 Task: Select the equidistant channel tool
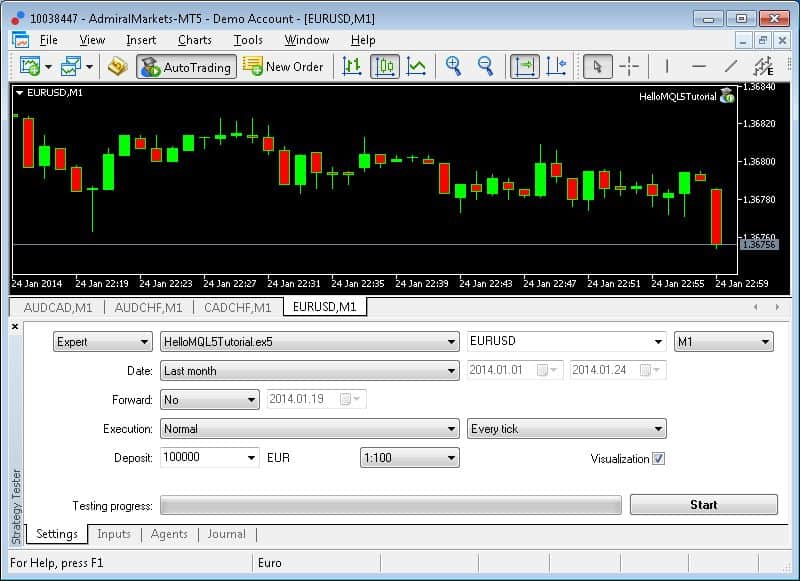(x=763, y=66)
